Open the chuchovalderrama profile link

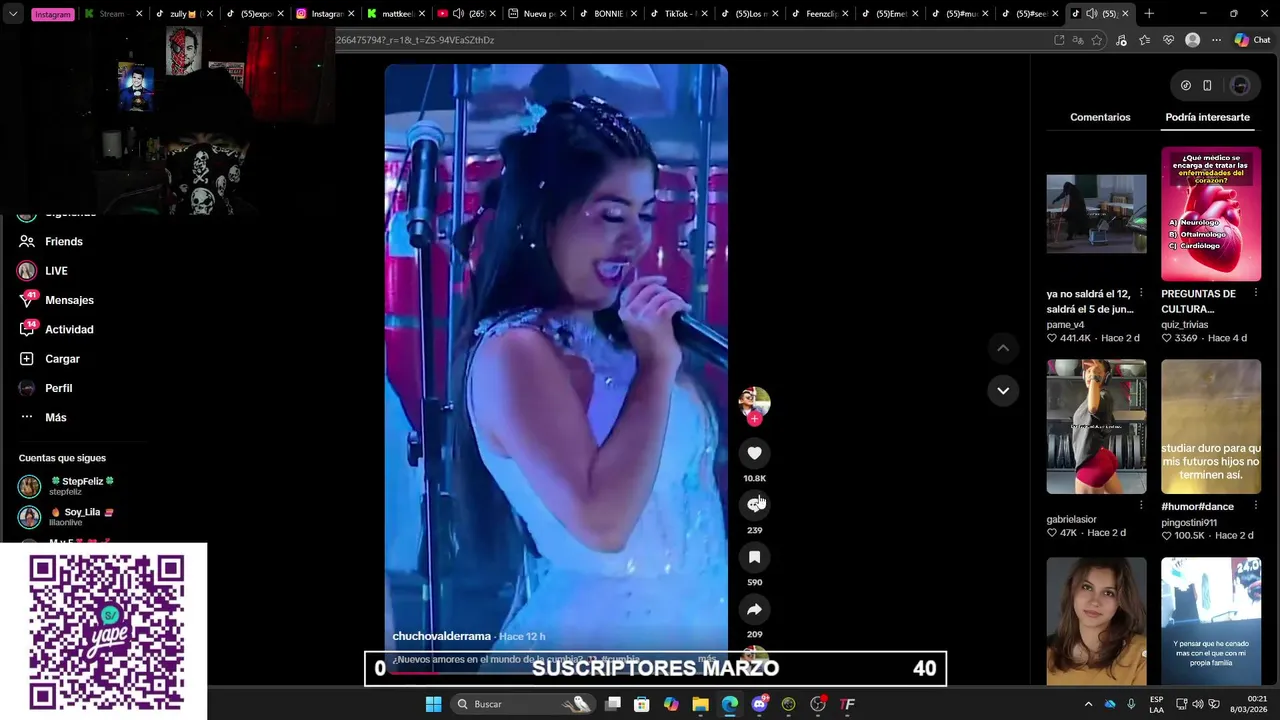point(441,636)
